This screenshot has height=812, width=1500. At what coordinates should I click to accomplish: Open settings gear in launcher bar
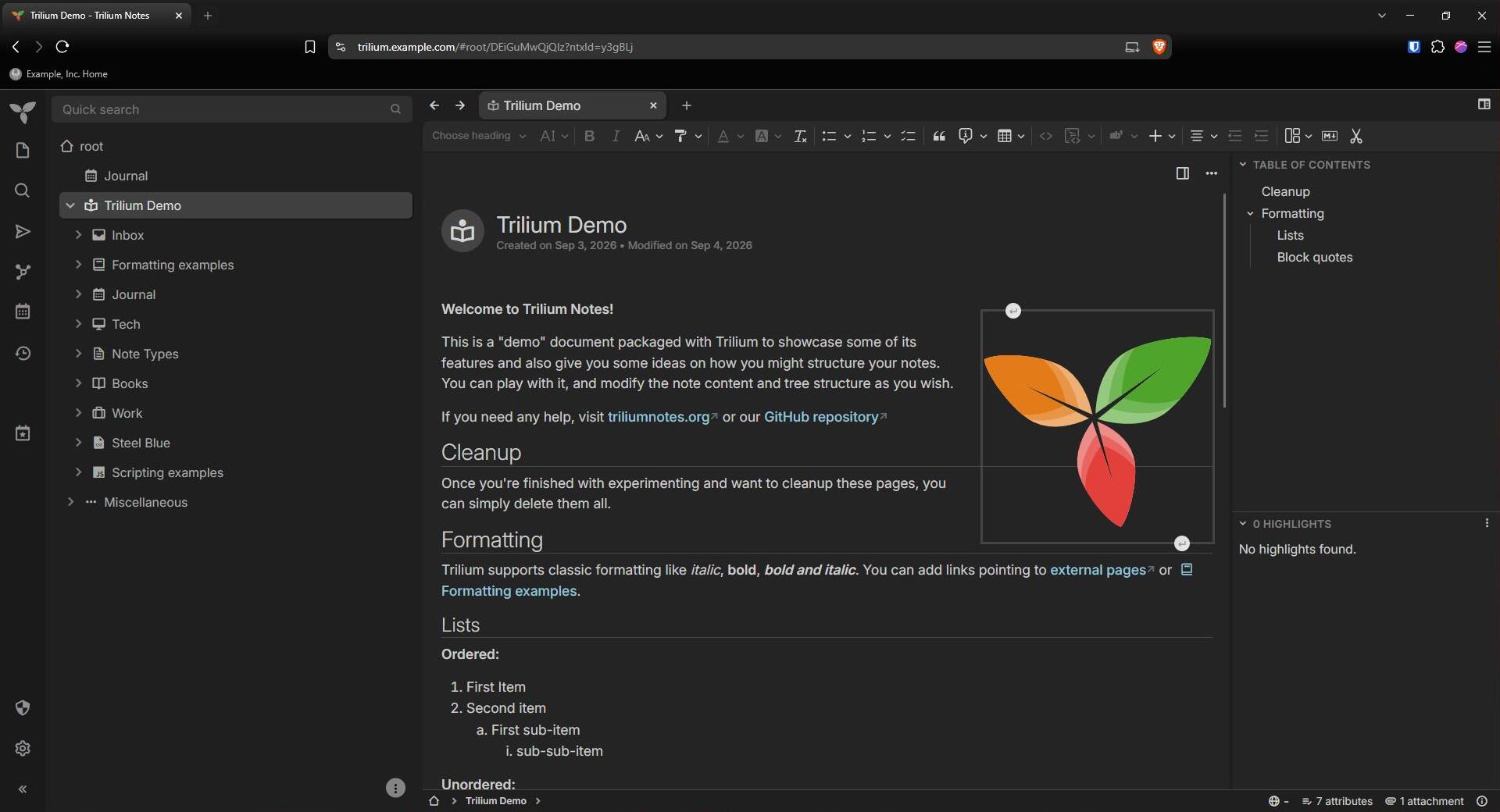[x=23, y=749]
